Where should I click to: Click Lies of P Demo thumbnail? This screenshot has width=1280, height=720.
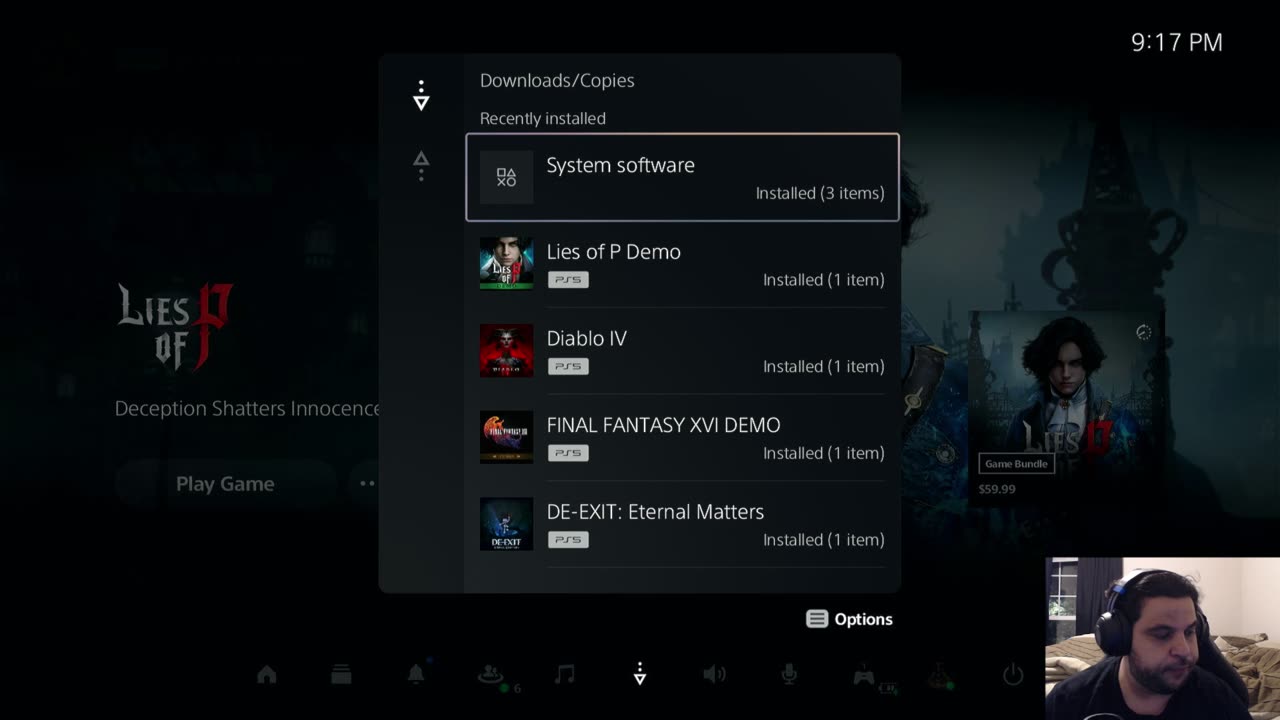506,264
